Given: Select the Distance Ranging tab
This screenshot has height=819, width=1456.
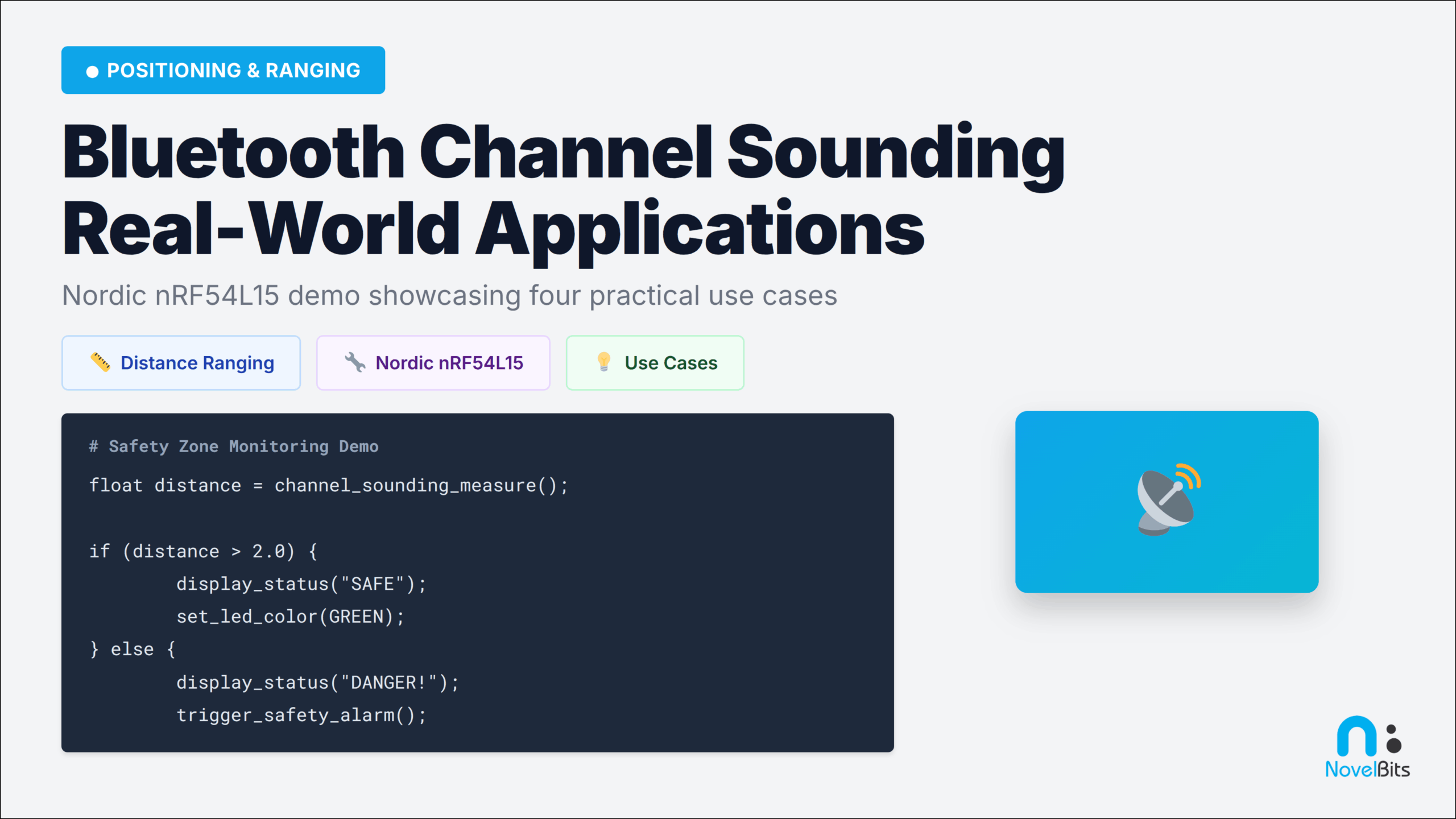Looking at the screenshot, I should click(x=181, y=362).
